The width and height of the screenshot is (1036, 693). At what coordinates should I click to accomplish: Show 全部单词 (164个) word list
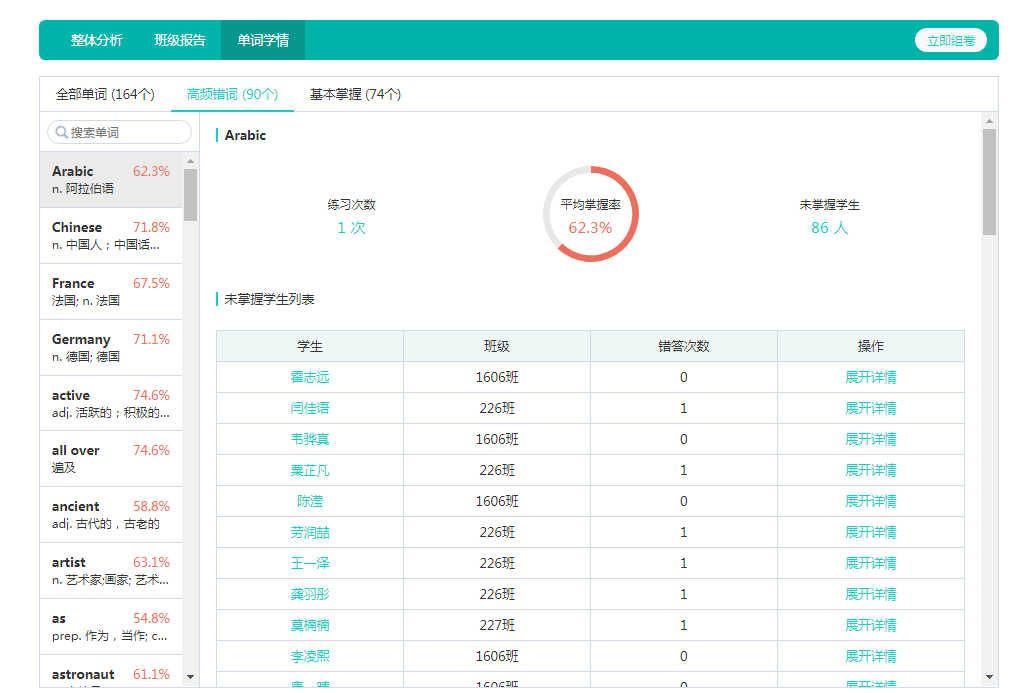(x=105, y=94)
